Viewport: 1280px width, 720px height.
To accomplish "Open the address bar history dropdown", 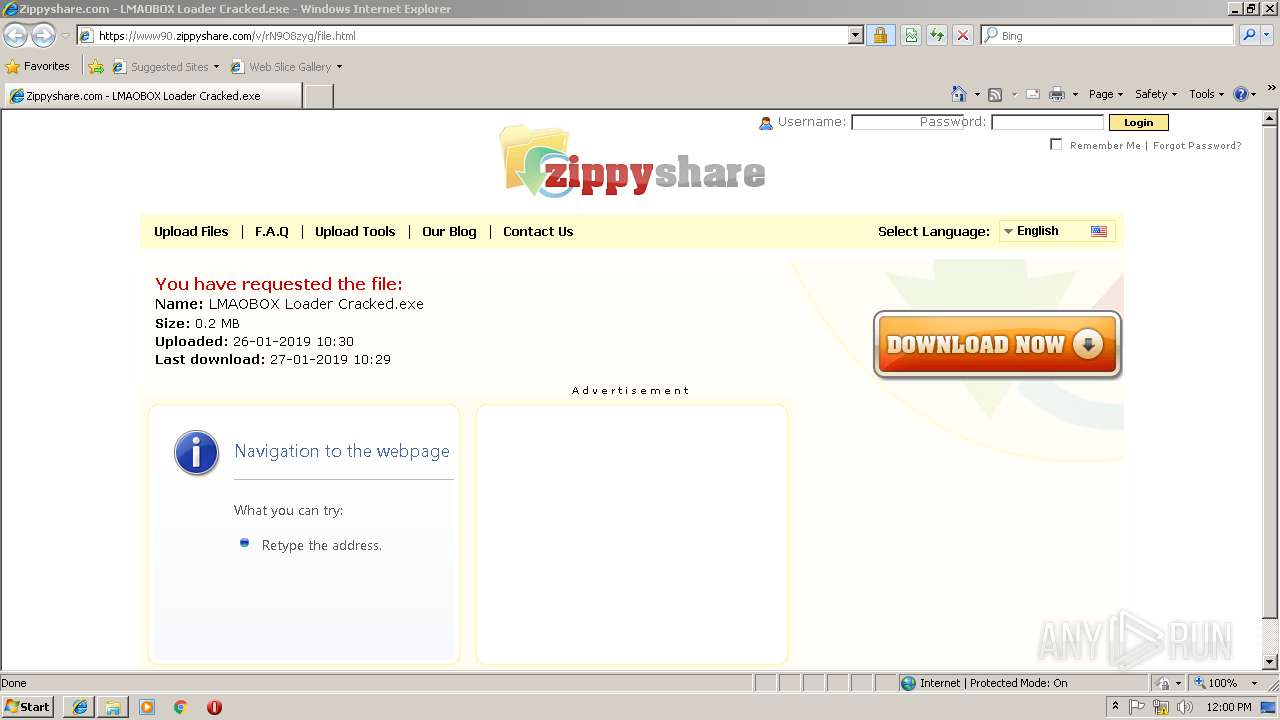I will [855, 35].
